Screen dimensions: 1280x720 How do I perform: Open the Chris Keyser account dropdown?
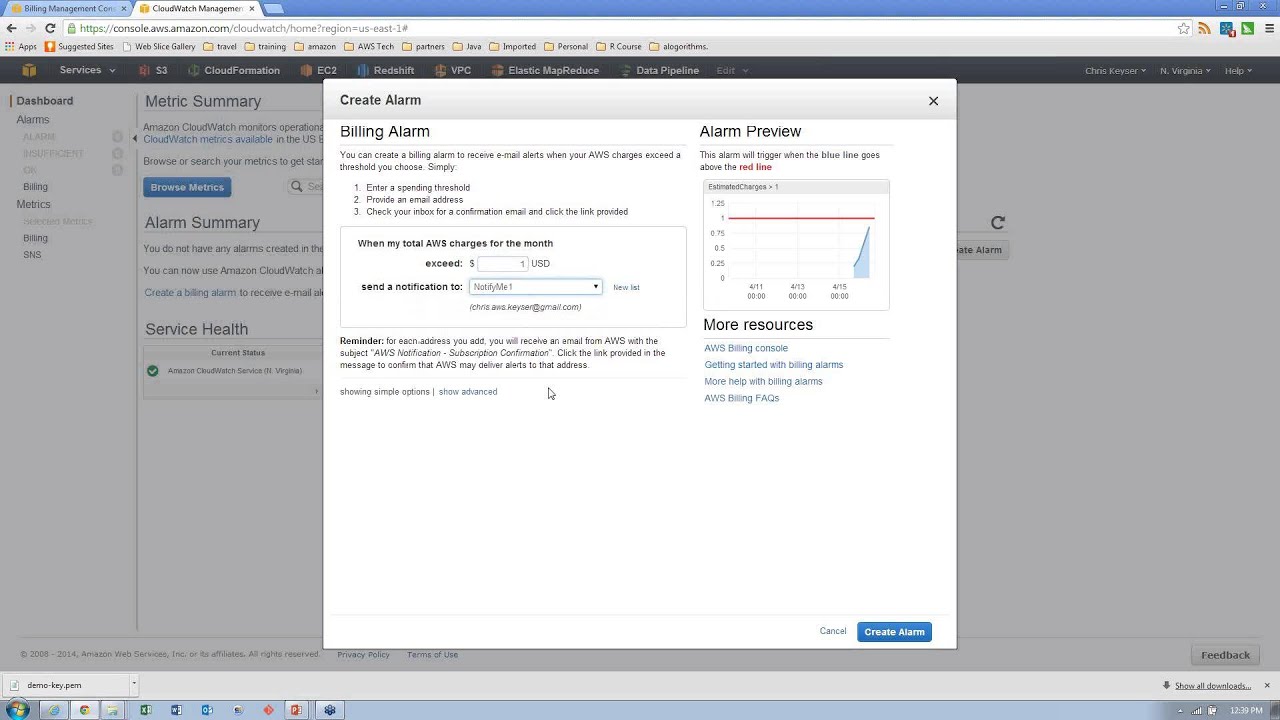(1115, 71)
